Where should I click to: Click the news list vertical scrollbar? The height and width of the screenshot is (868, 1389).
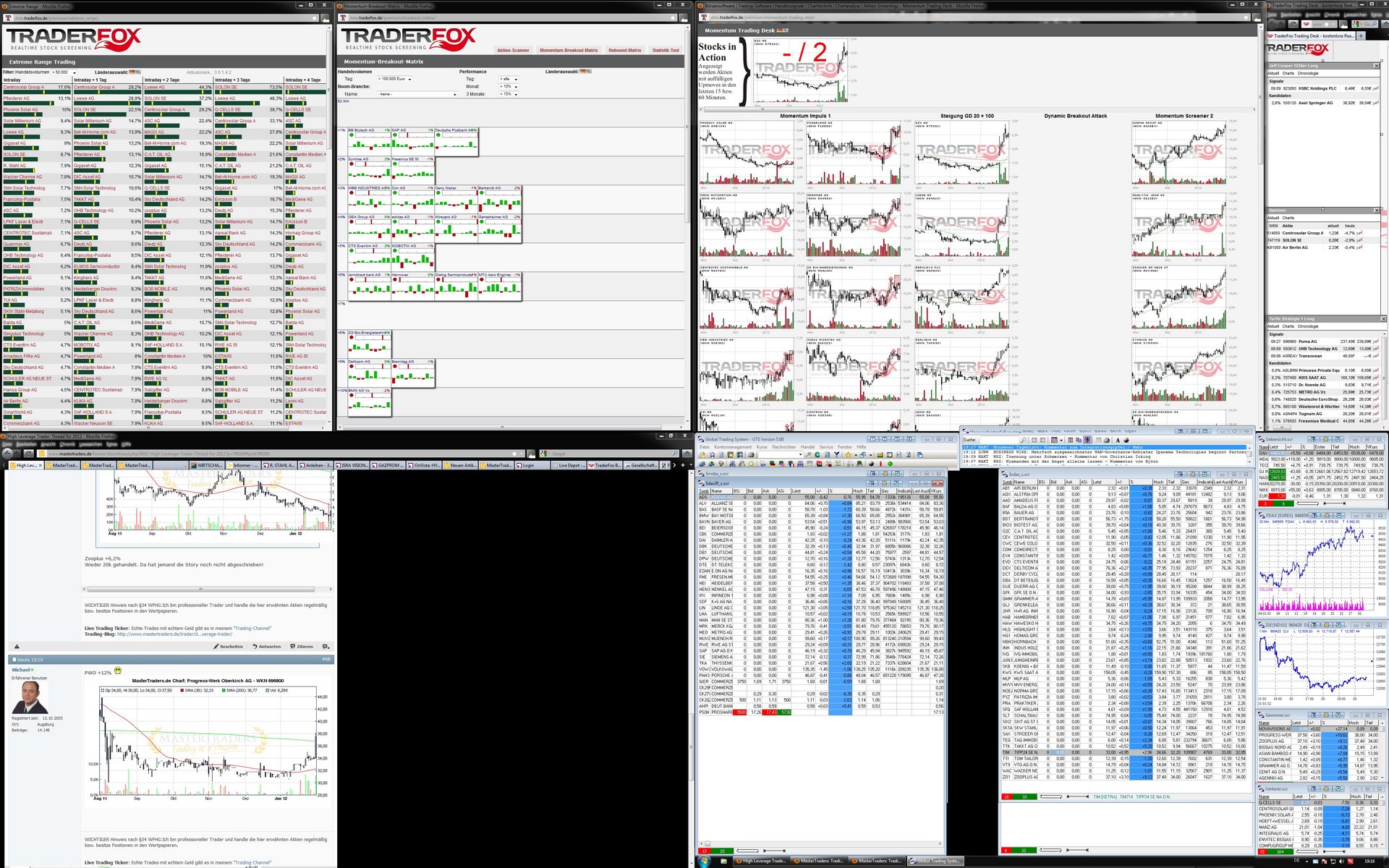(1249, 455)
